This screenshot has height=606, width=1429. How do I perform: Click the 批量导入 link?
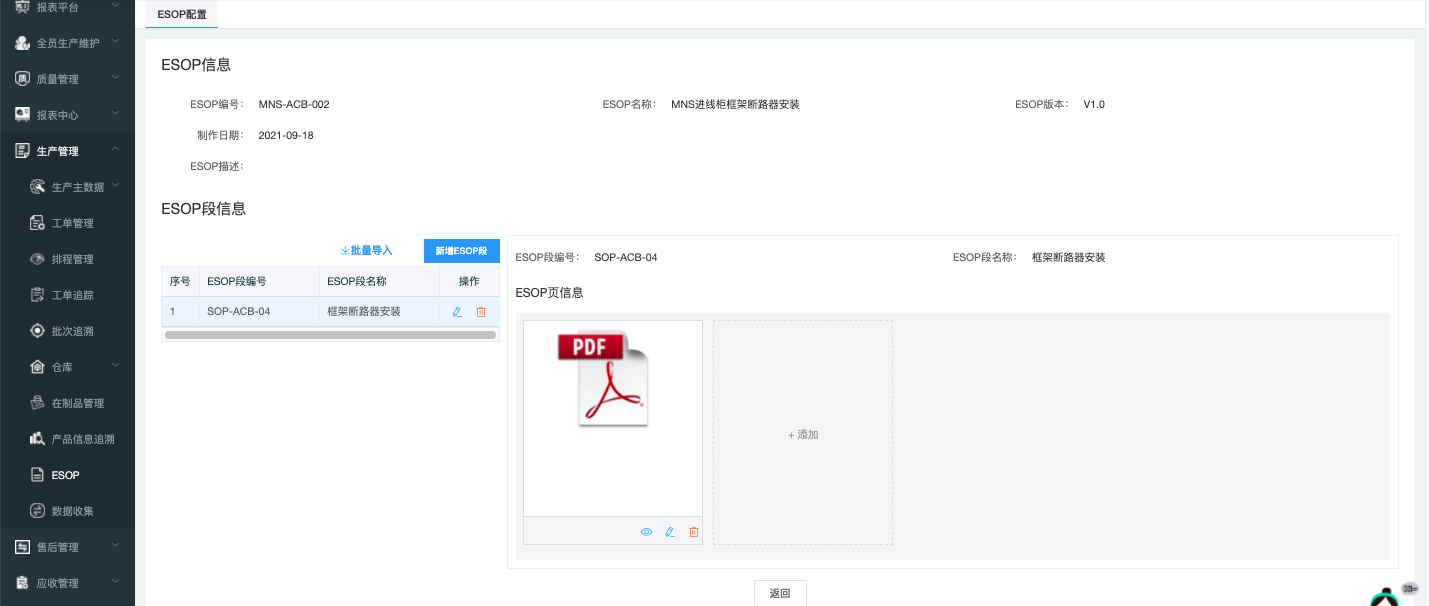point(366,251)
